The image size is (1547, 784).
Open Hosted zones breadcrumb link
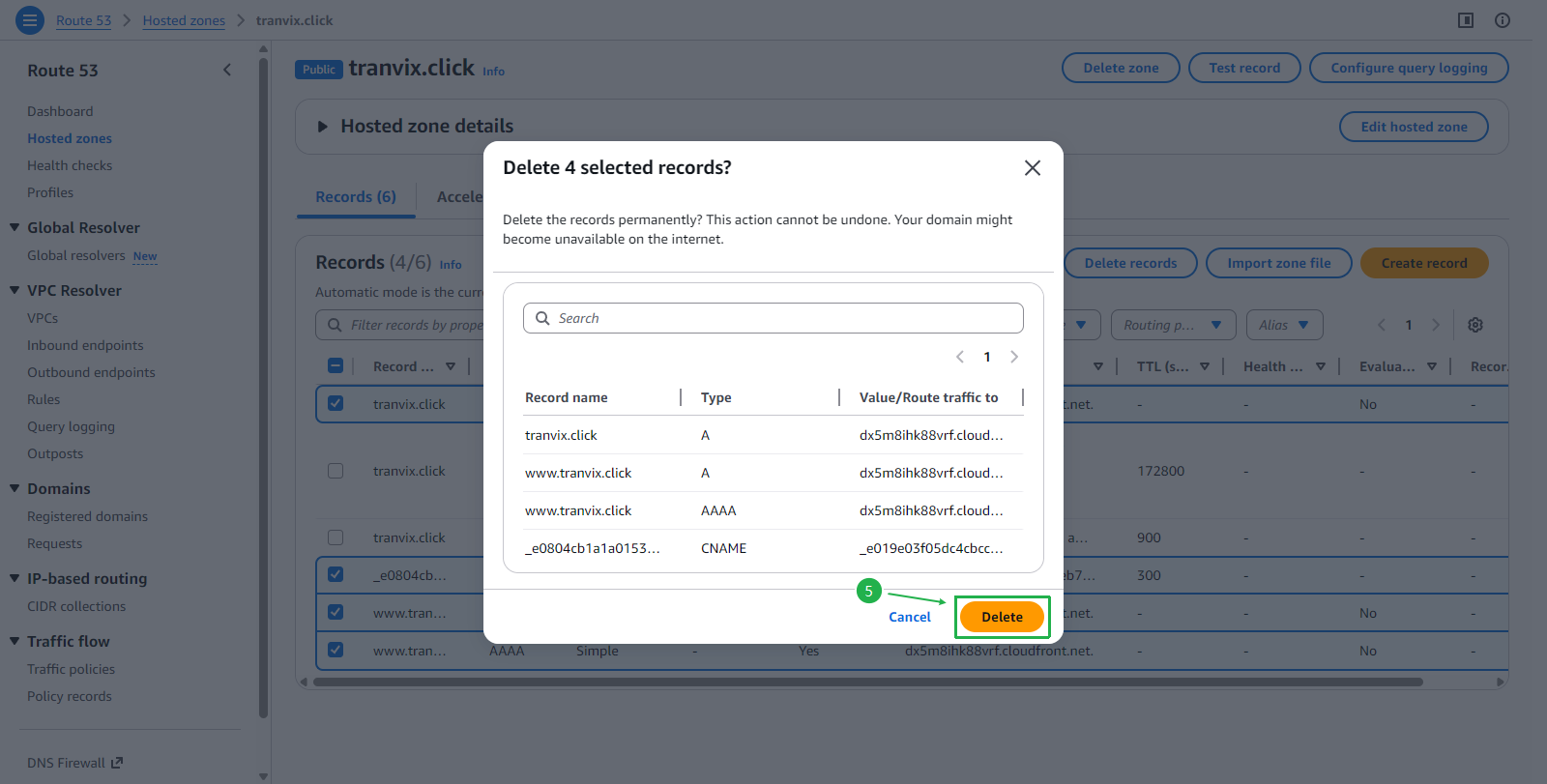tap(184, 20)
